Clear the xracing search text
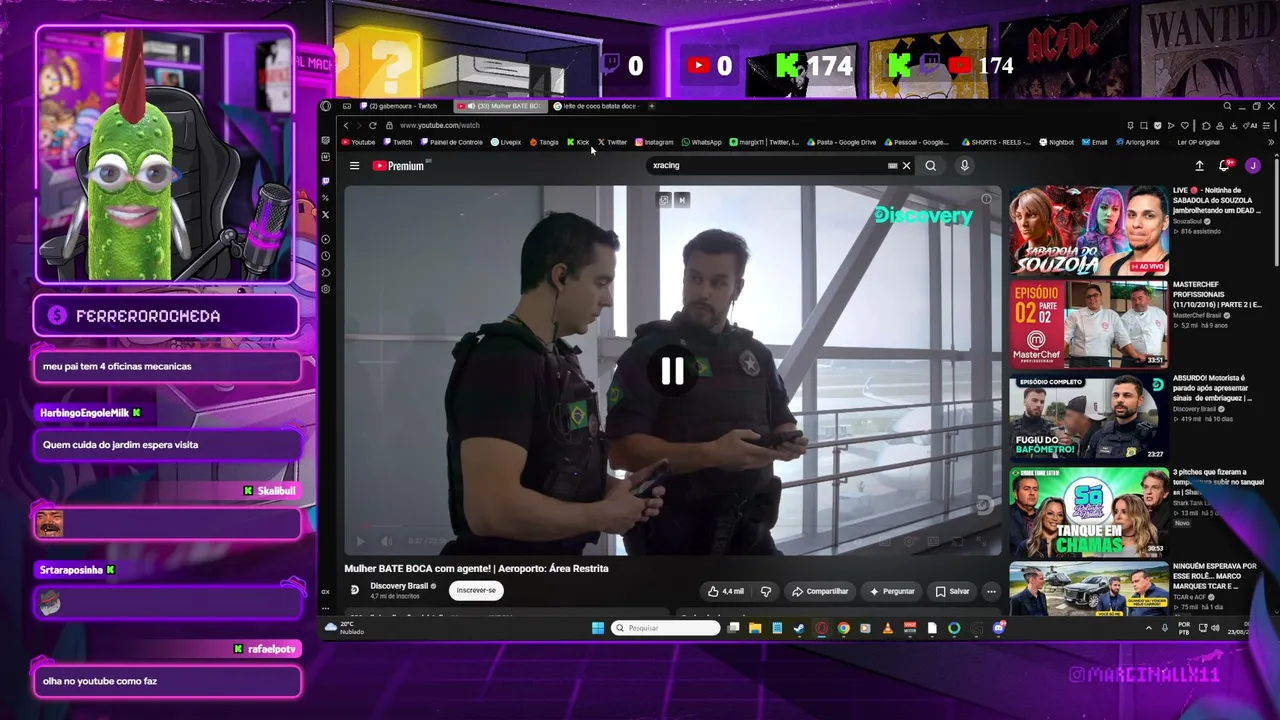Image resolution: width=1280 pixels, height=720 pixels. pyautogui.click(x=907, y=166)
